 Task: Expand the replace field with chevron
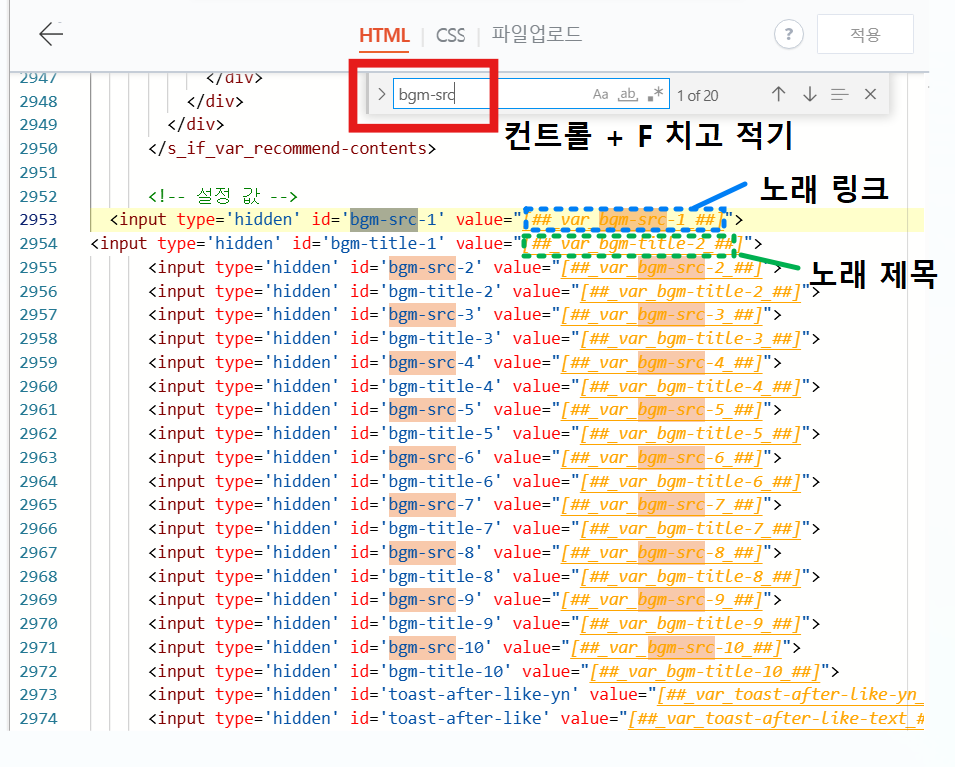coord(381,94)
